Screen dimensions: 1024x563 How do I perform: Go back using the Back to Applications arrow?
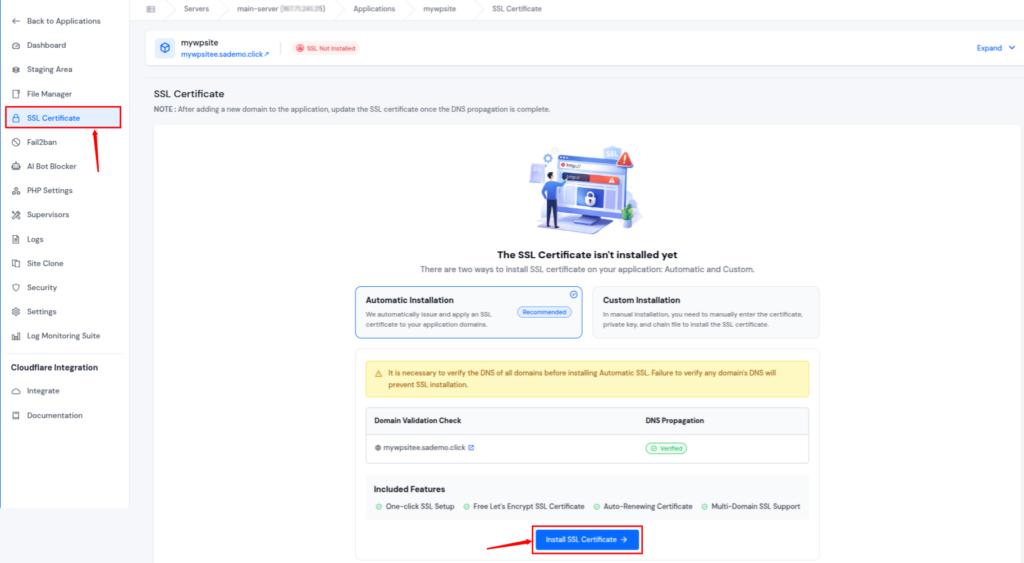[16, 21]
